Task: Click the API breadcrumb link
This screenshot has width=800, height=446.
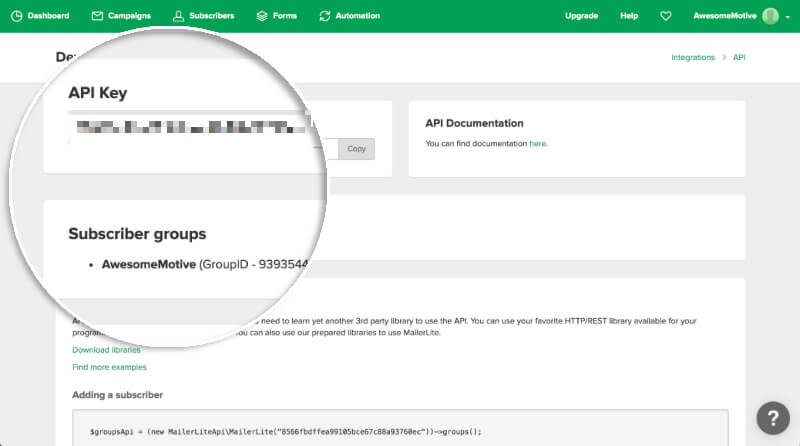Action: [739, 57]
